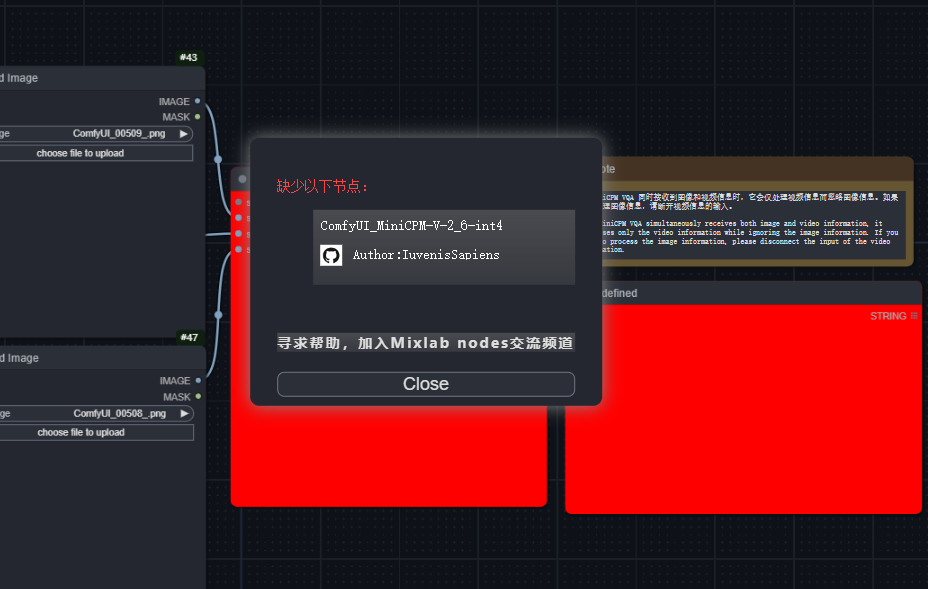The height and width of the screenshot is (589, 928).
Task: Open the ComfyUI_00508_.png image selector arrow
Action: click(183, 412)
